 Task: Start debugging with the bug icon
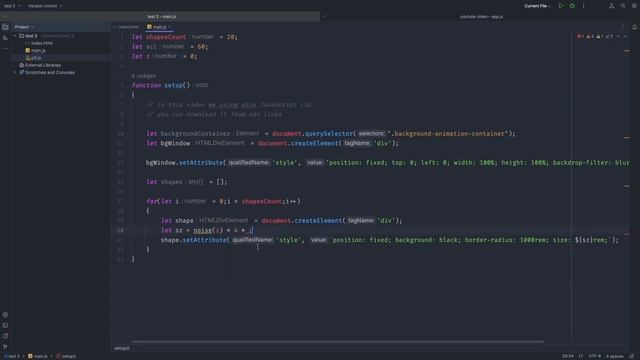pos(572,6)
